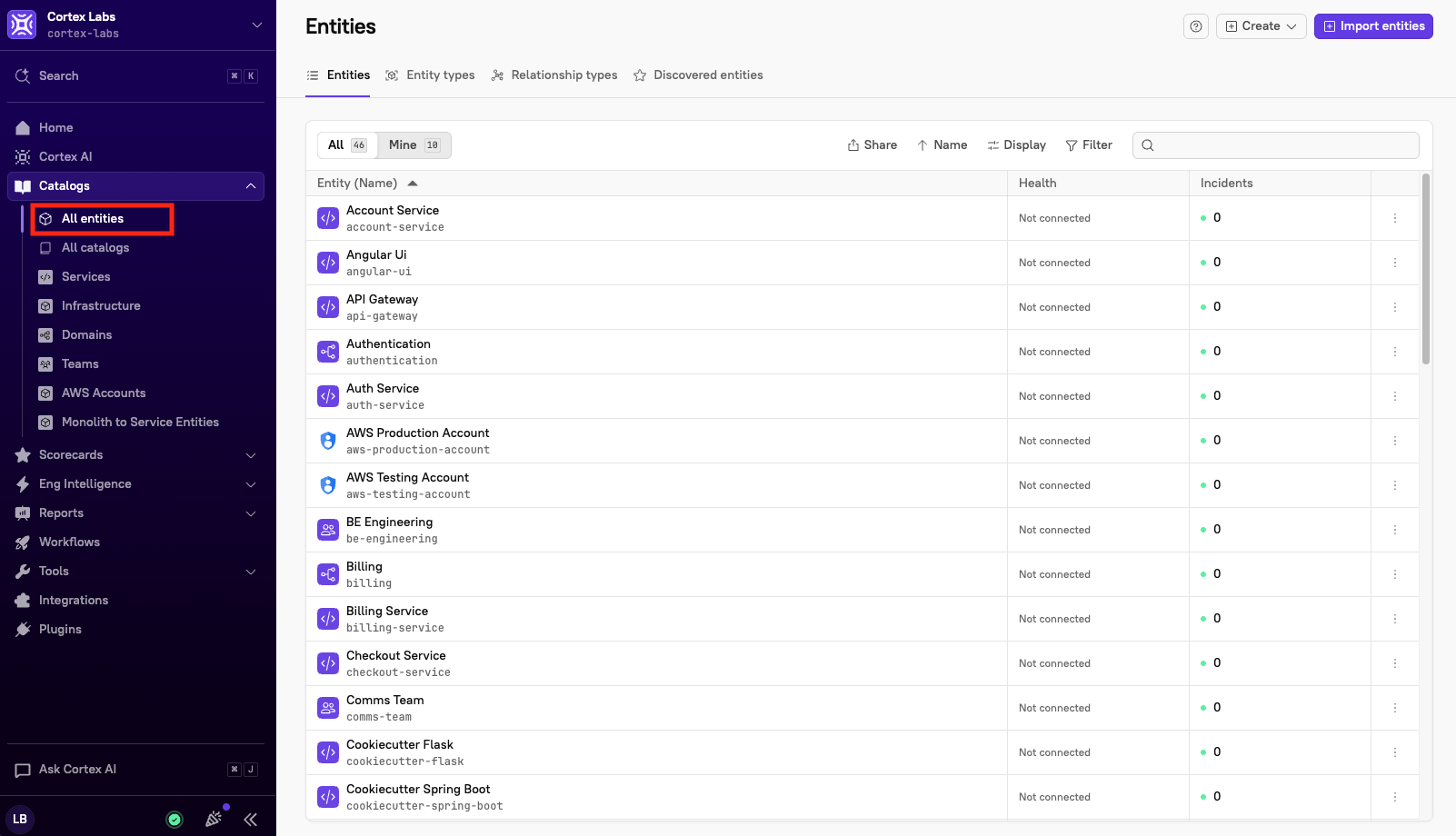Viewport: 1456px width, 836px height.
Task: Click the entities search field
Action: coord(1276,145)
